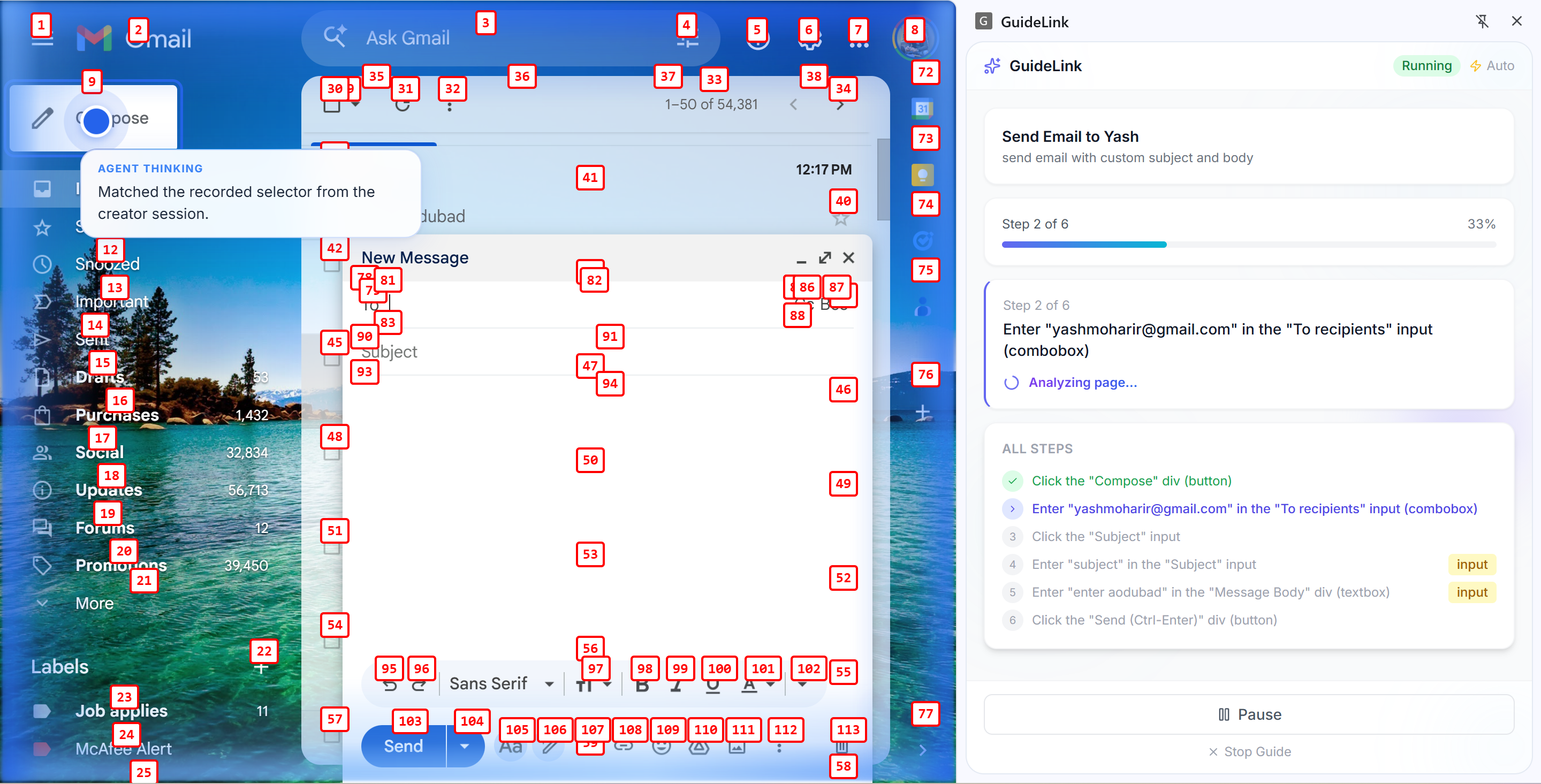Click the main menu hamburger icon
This screenshot has height=784, width=1541.
point(42,39)
